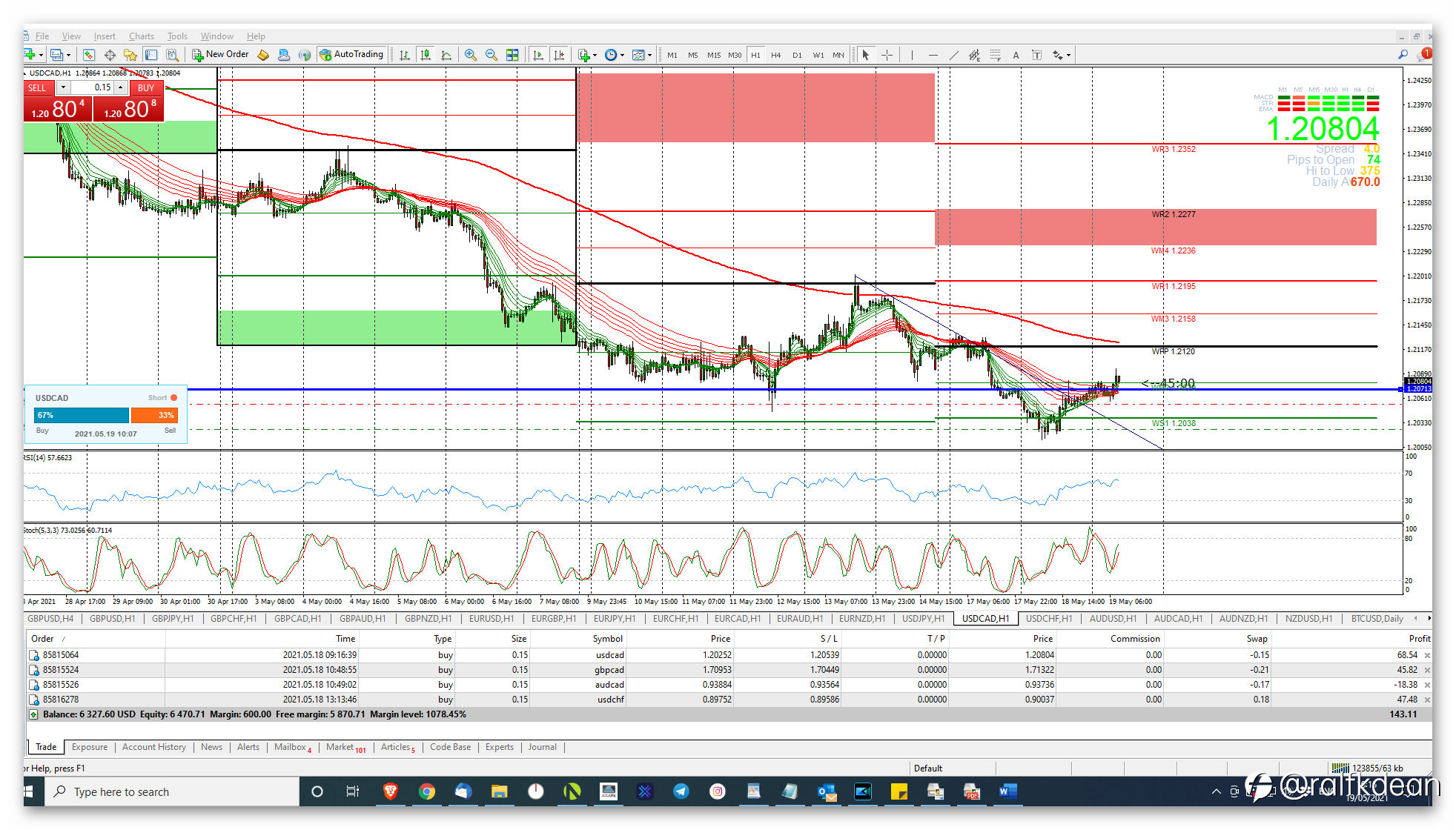
Task: Open the Tools menu
Action: coord(177,36)
